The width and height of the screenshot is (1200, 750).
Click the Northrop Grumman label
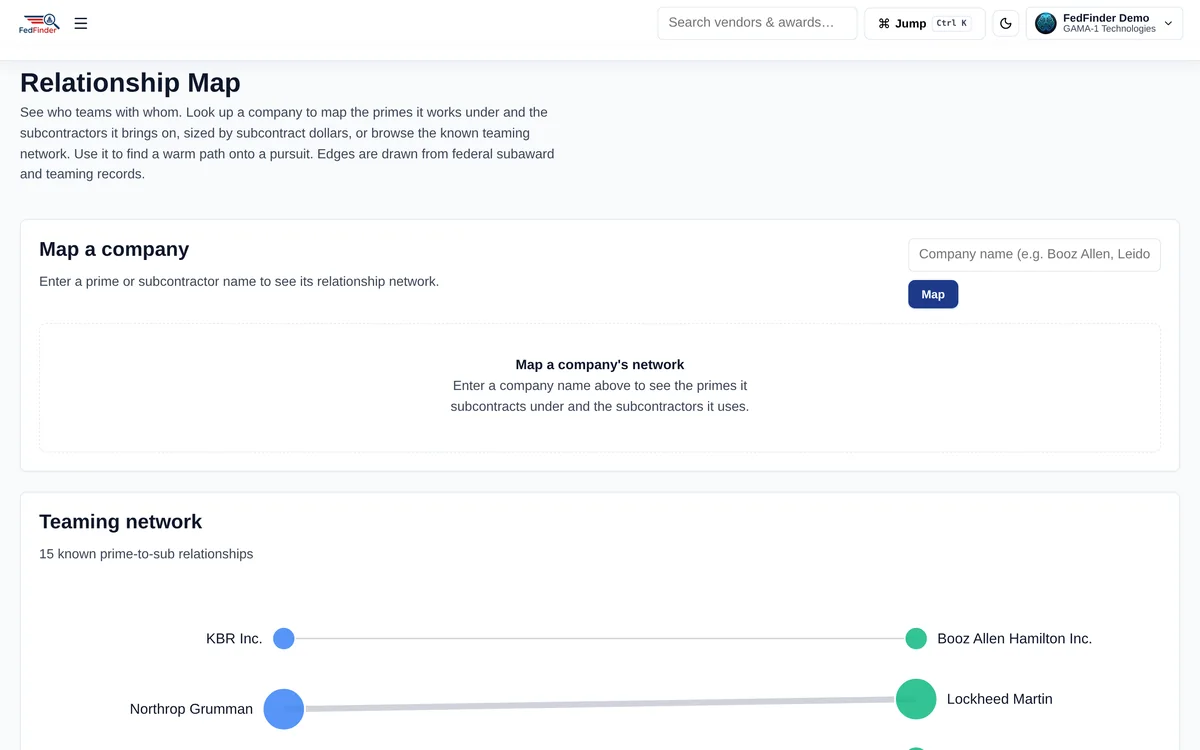pyautogui.click(x=191, y=709)
